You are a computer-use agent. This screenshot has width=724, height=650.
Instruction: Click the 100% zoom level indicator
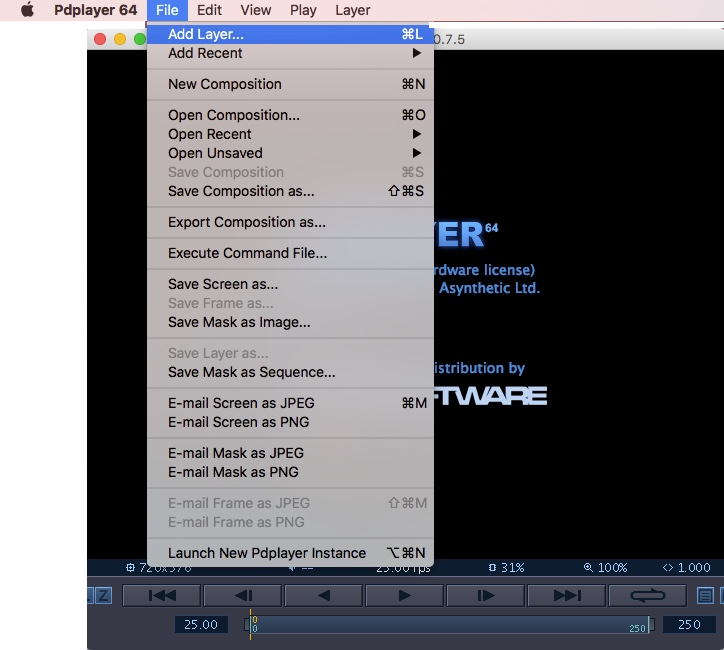(x=605, y=567)
